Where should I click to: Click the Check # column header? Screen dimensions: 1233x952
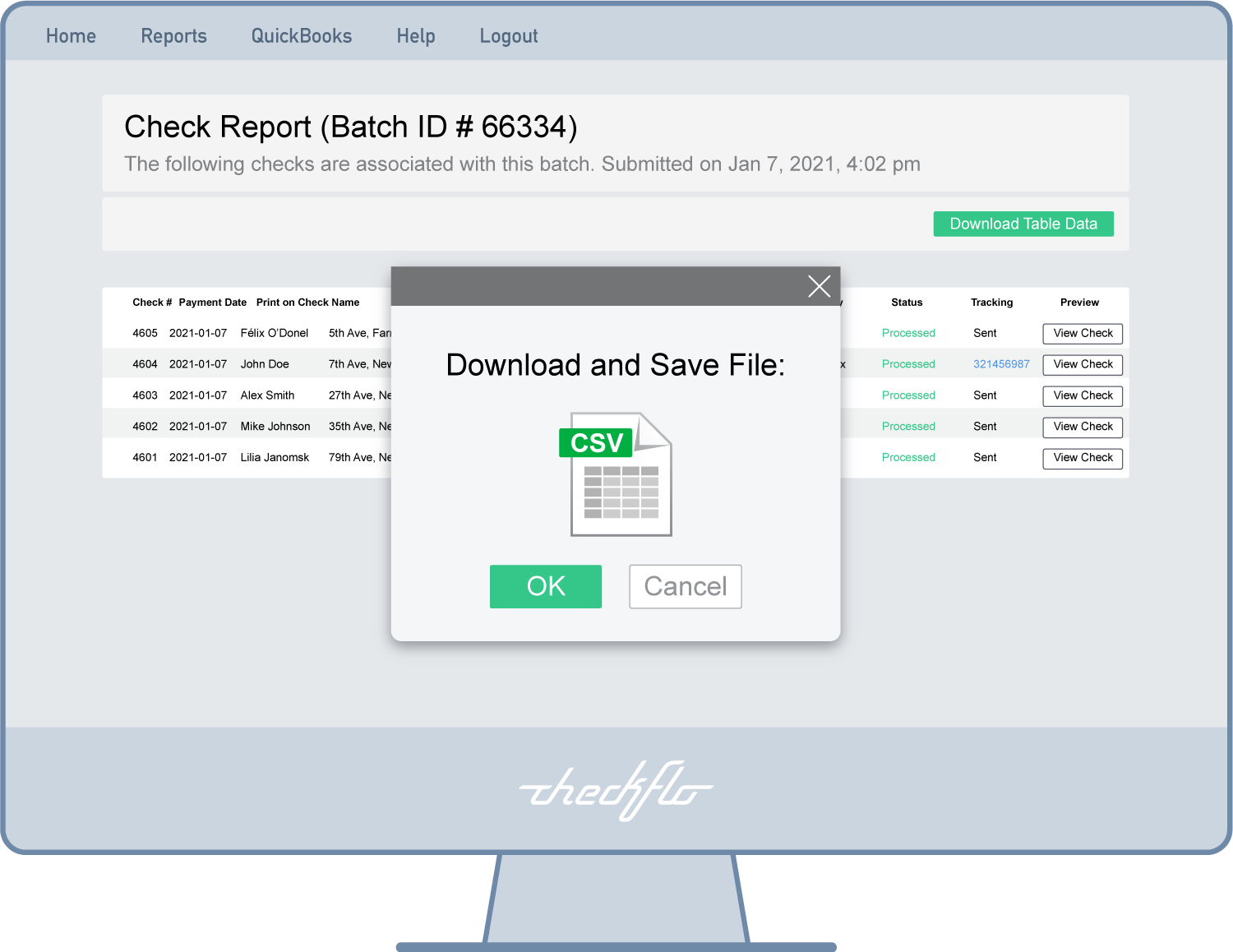[x=151, y=303]
